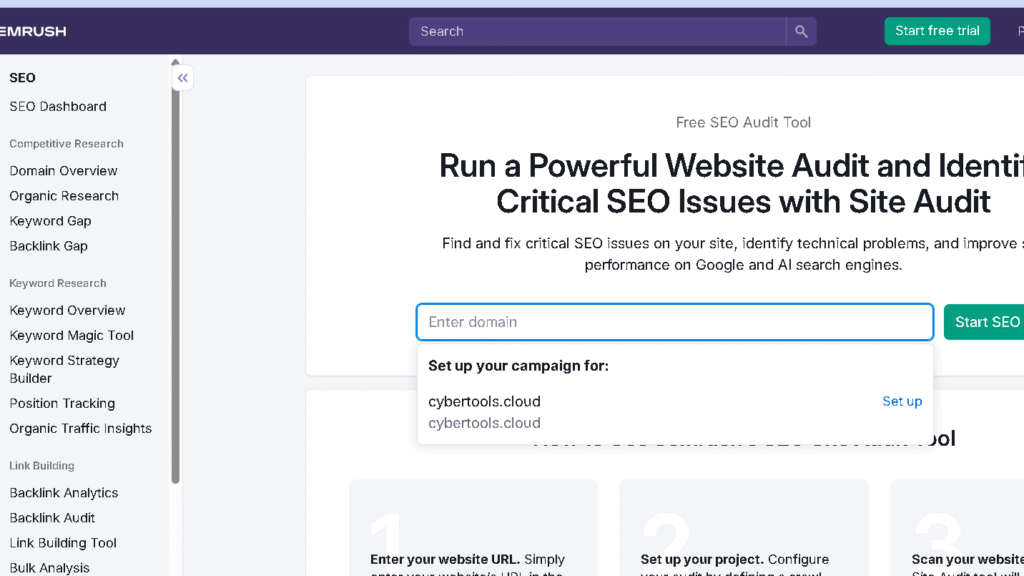Open Backlink Analytics
Screen dimensions: 1024x576
click(x=63, y=492)
